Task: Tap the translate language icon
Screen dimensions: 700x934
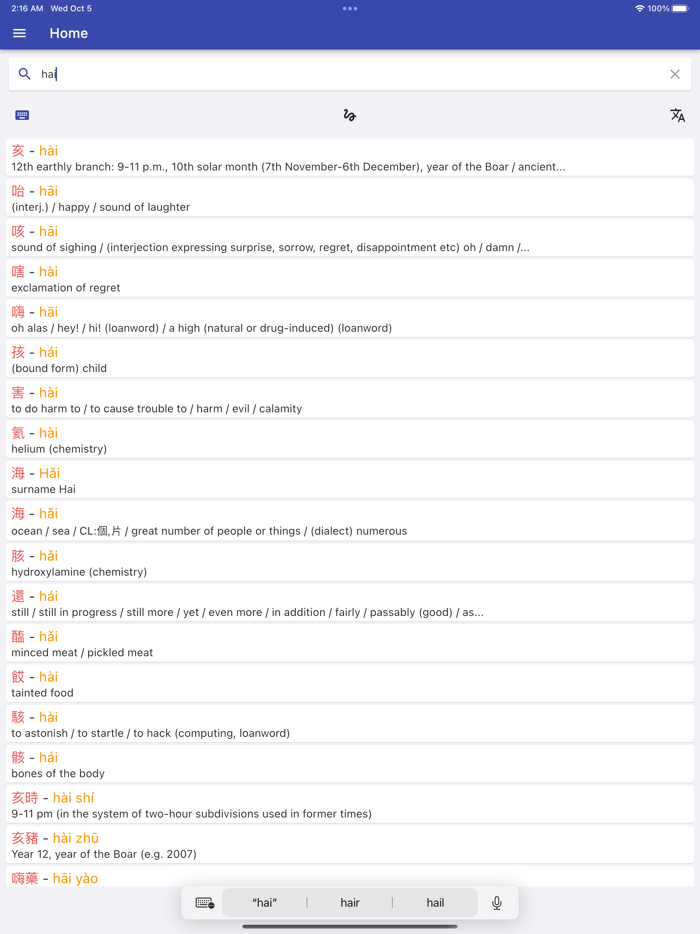Action: (x=677, y=115)
